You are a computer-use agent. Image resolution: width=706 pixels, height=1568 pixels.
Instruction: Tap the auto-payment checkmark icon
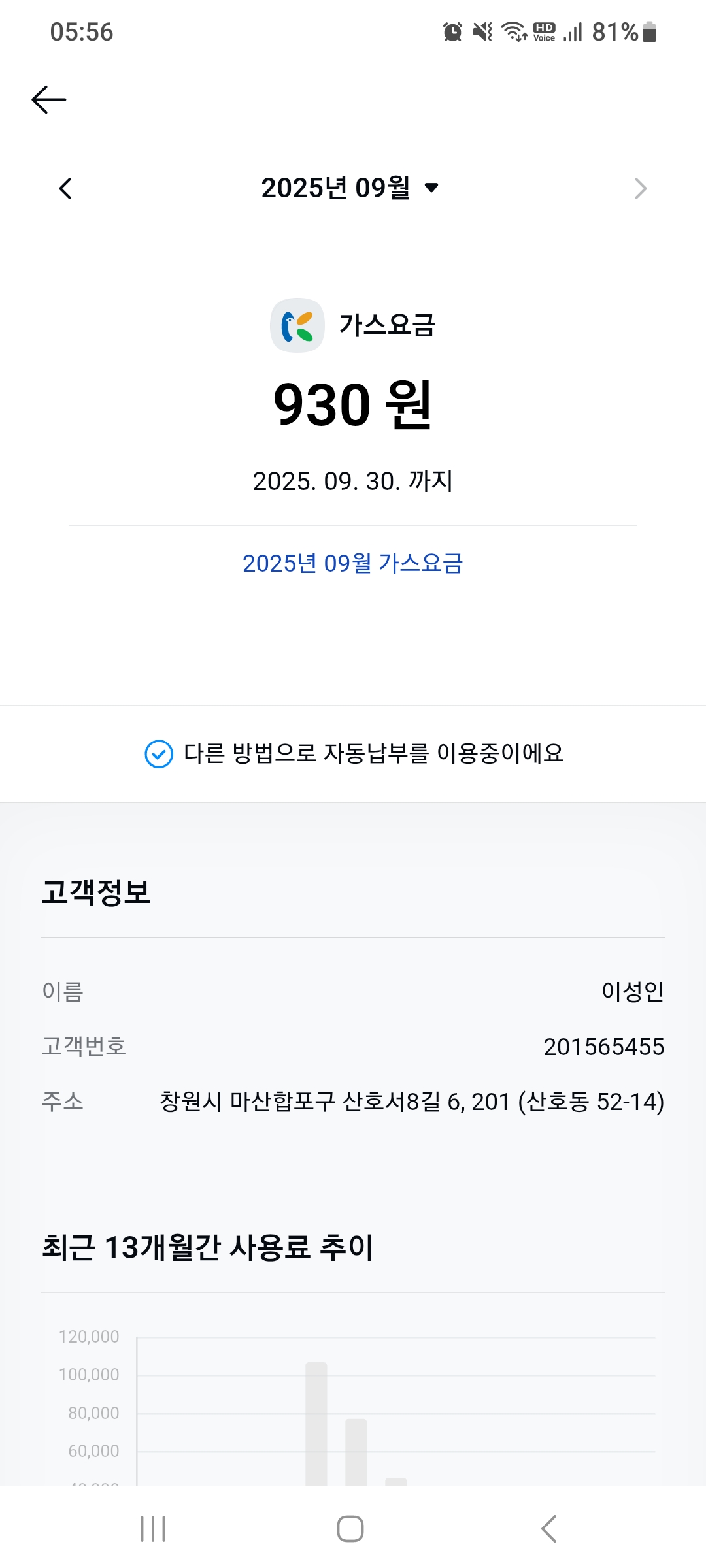159,754
